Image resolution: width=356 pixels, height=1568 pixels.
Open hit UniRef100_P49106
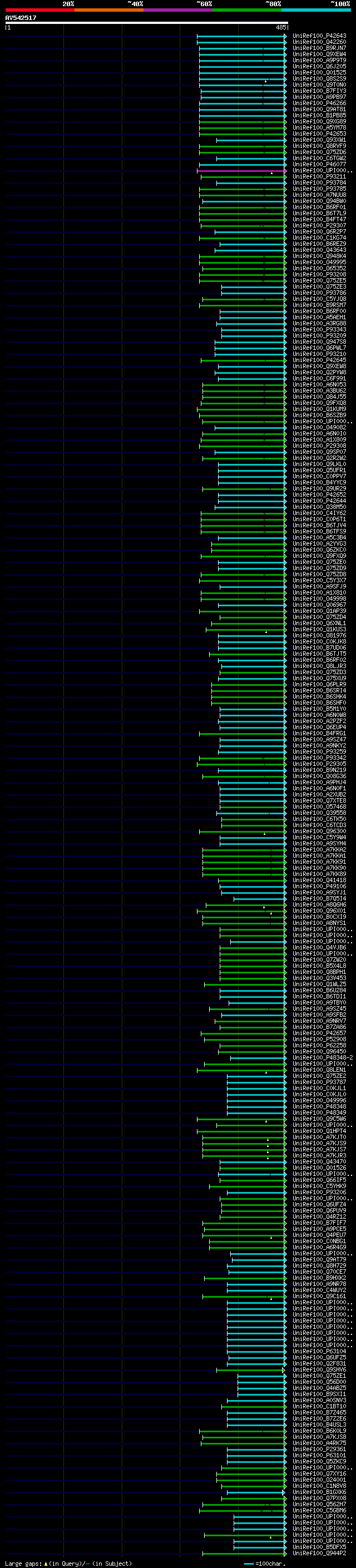(x=319, y=886)
